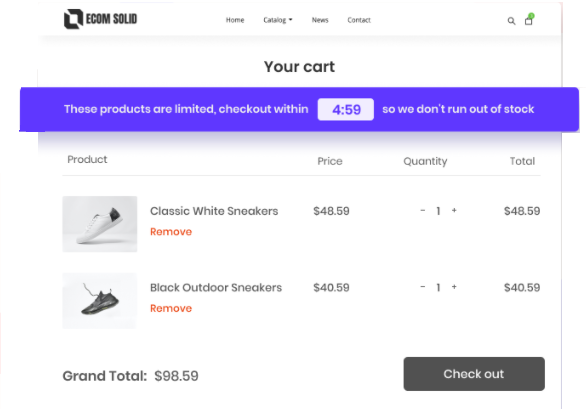Viewport: 586px width, 409px height.
Task: Open Classic White Sneakers product image
Action: [100, 224]
